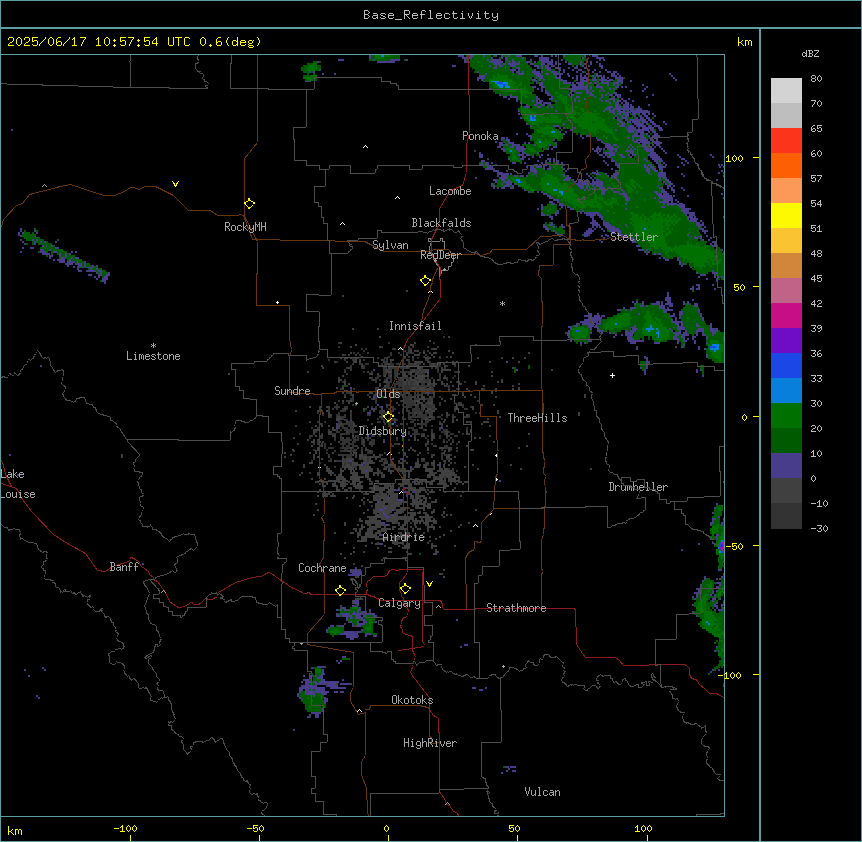Screen dimensions: 862x842
Task: Click the RedDeer city label
Action: (x=440, y=255)
